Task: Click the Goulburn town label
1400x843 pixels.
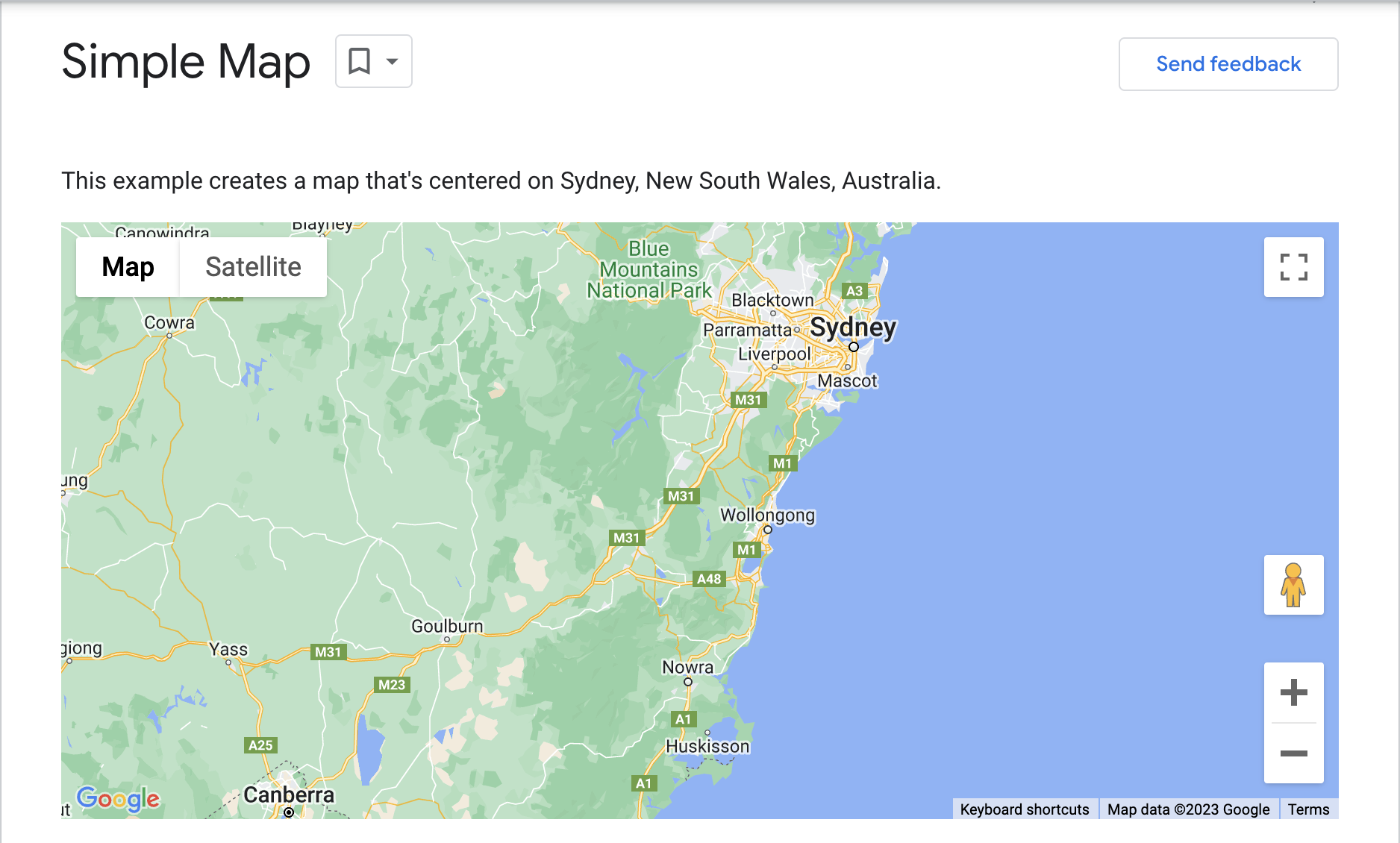Action: pos(447,626)
